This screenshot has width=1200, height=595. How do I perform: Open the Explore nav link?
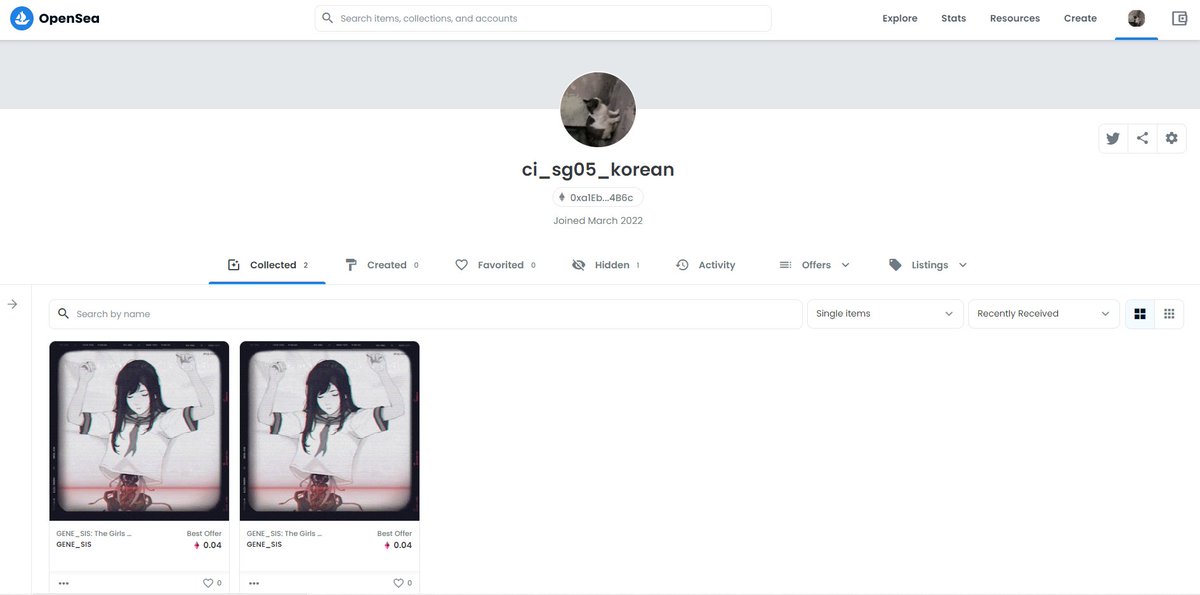coord(900,18)
